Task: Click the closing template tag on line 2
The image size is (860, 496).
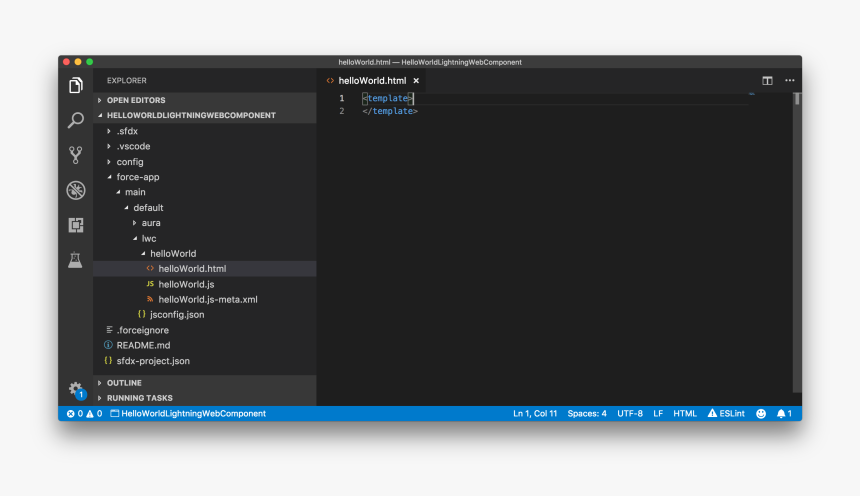Action: point(390,111)
